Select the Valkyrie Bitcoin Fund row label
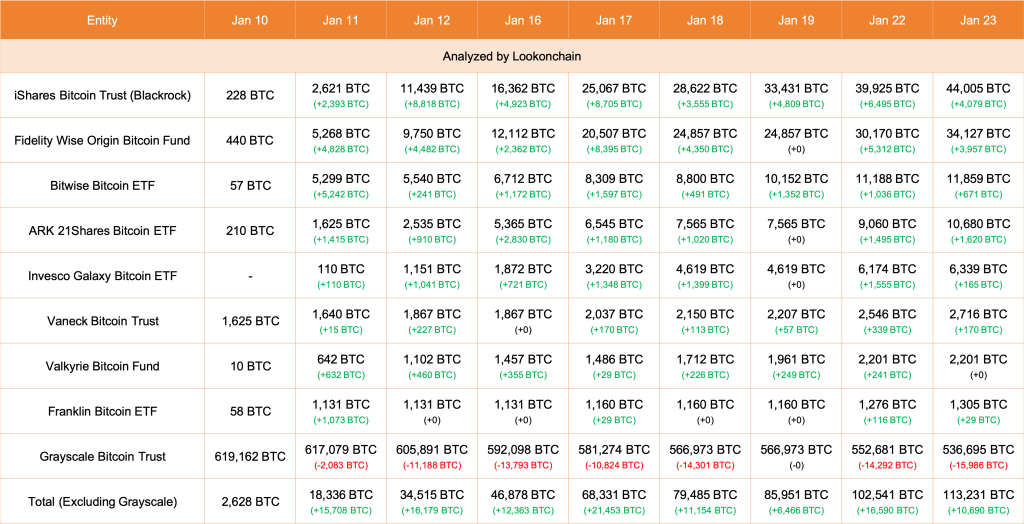This screenshot has height=524, width=1024. coord(101,366)
